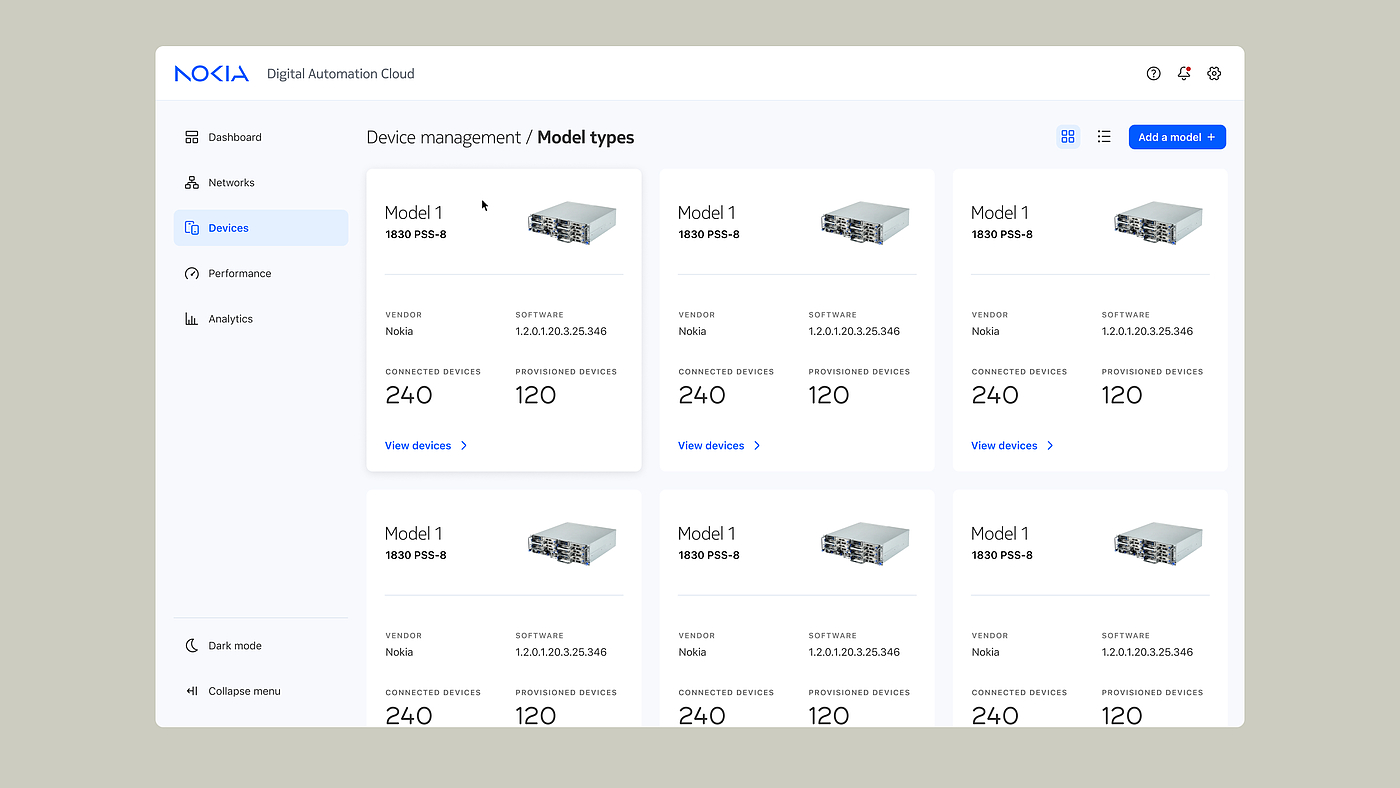This screenshot has width=1400, height=788.
Task: Open the settings gear icon
Action: pyautogui.click(x=1214, y=73)
